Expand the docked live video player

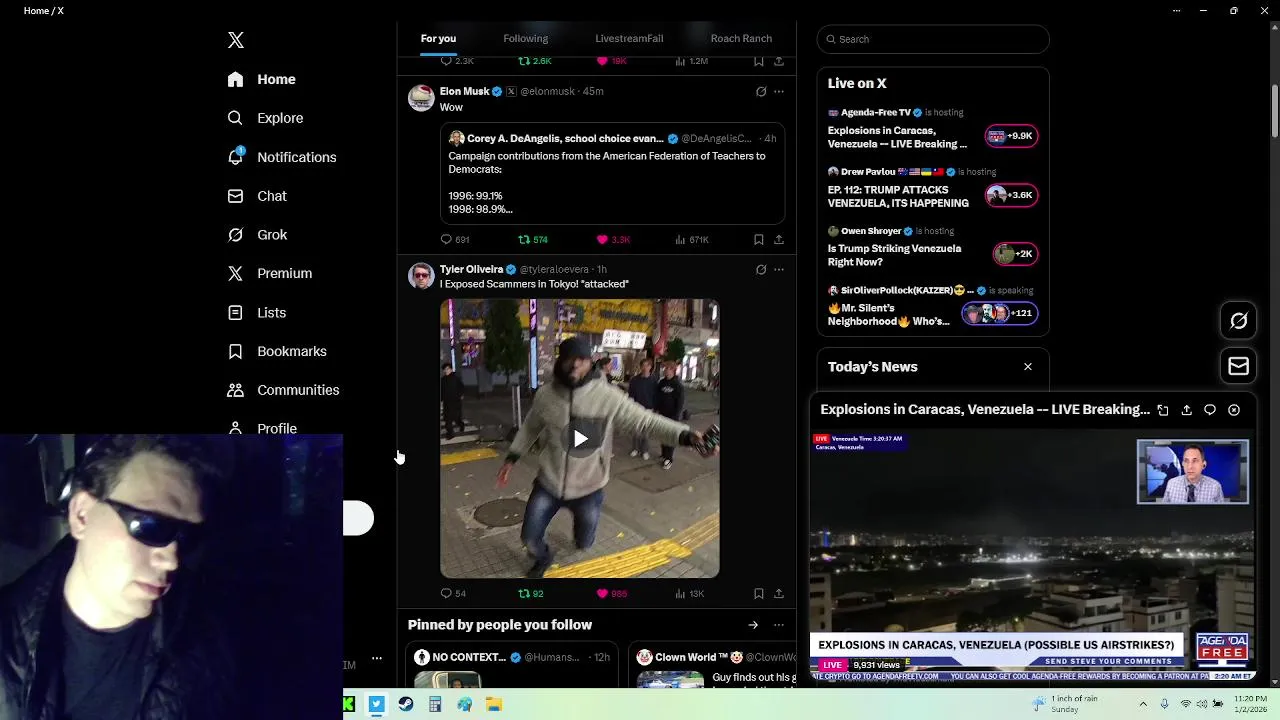coord(1163,410)
